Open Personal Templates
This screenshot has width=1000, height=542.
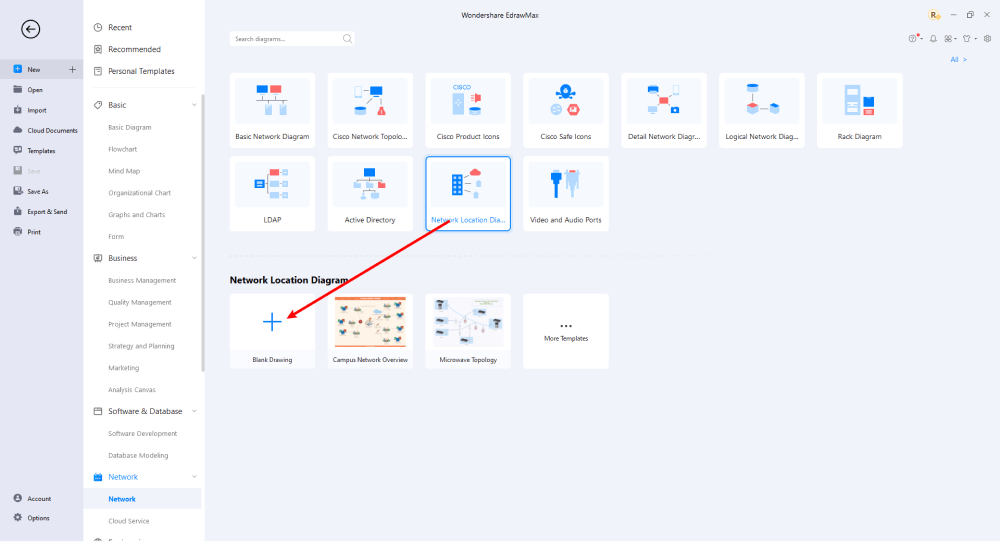click(142, 71)
